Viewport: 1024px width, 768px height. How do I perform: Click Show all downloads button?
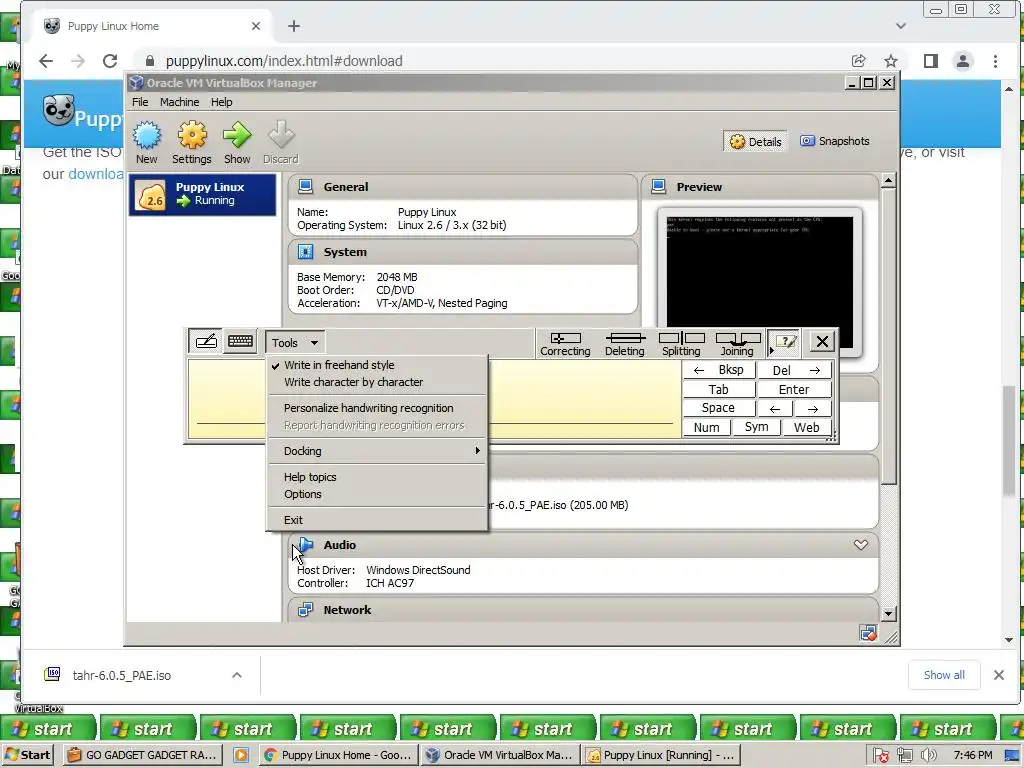pyautogui.click(x=944, y=675)
